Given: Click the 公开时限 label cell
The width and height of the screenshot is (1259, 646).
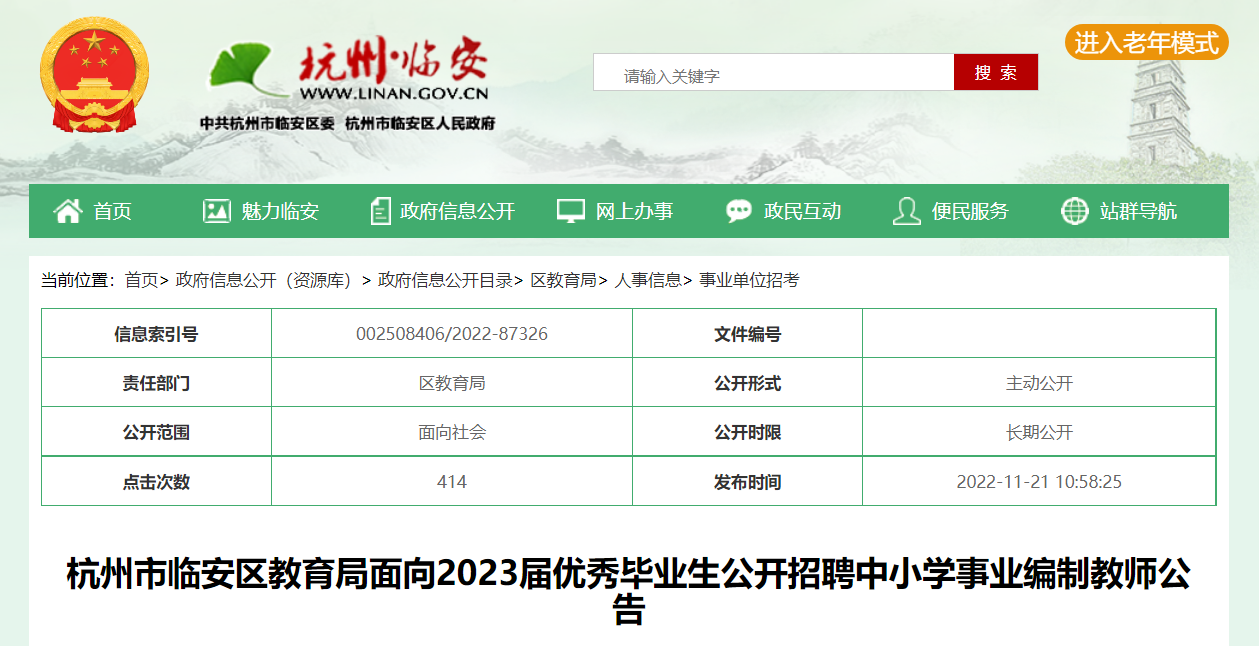Looking at the screenshot, I should (x=747, y=432).
